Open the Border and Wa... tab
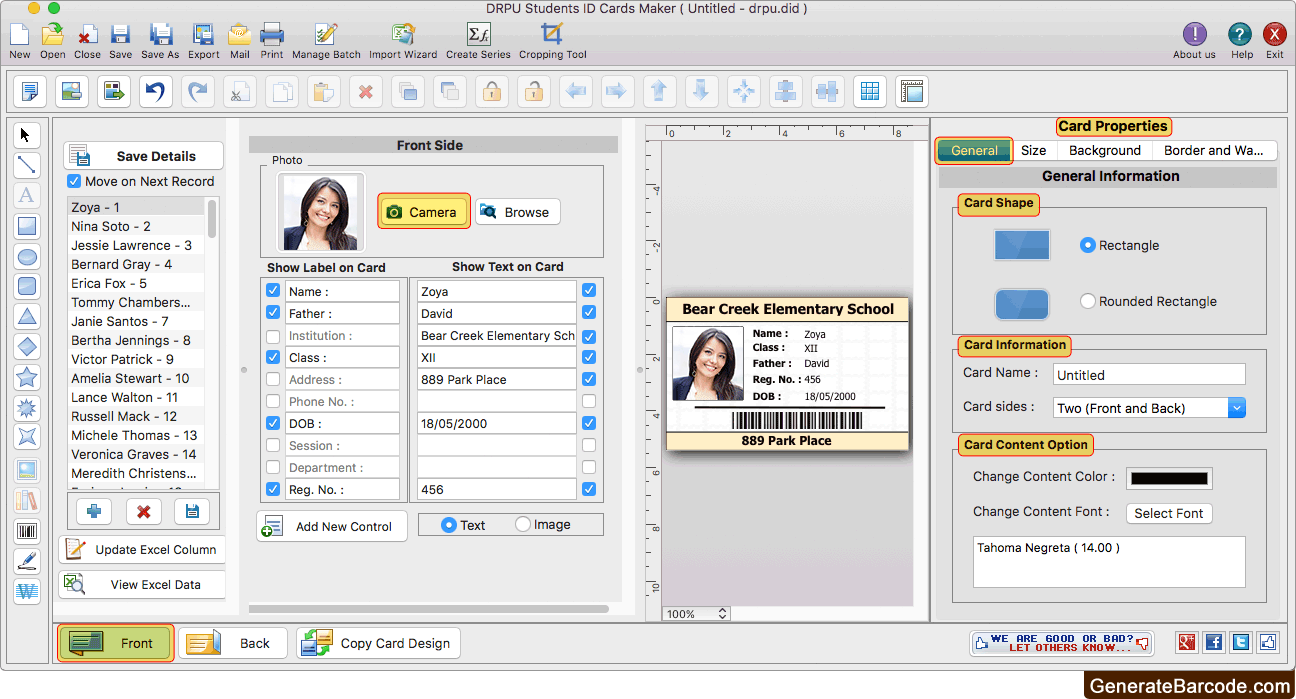The width and height of the screenshot is (1296, 699). 1214,150
